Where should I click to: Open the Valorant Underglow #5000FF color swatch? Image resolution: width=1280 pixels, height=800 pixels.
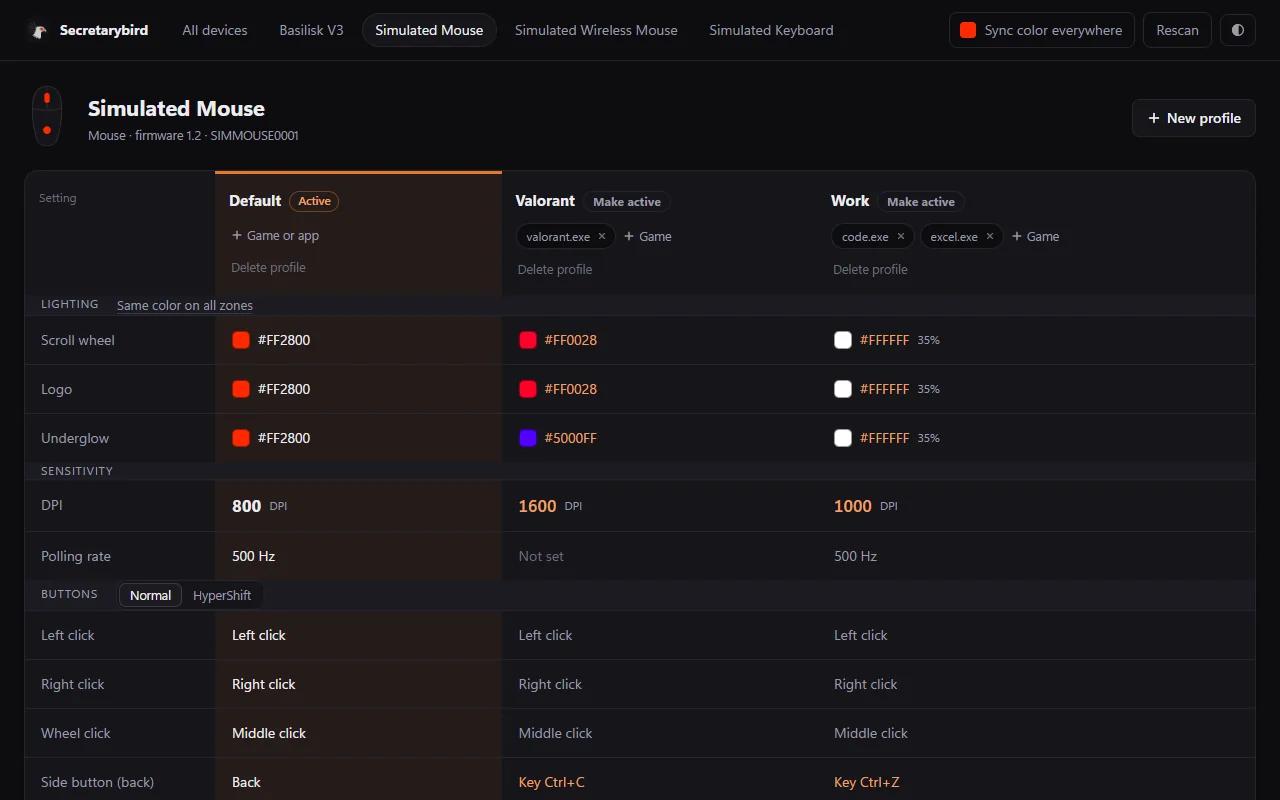point(528,438)
